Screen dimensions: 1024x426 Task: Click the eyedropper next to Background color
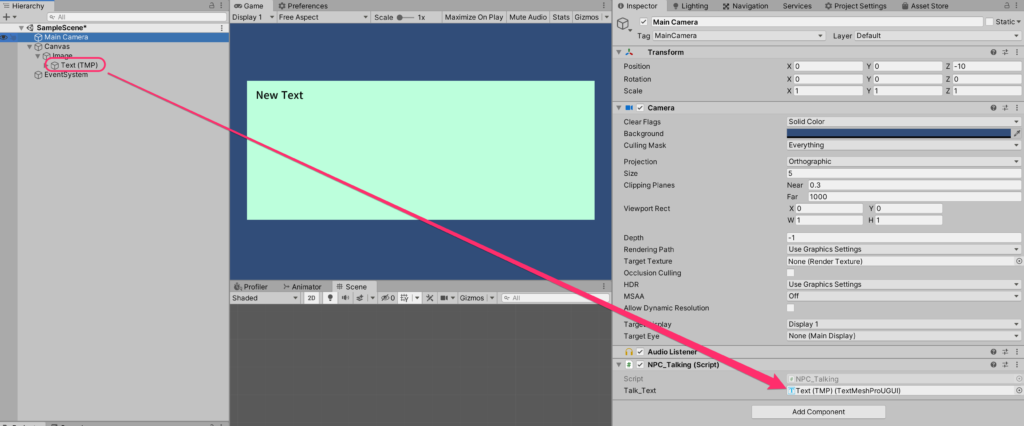point(1017,133)
